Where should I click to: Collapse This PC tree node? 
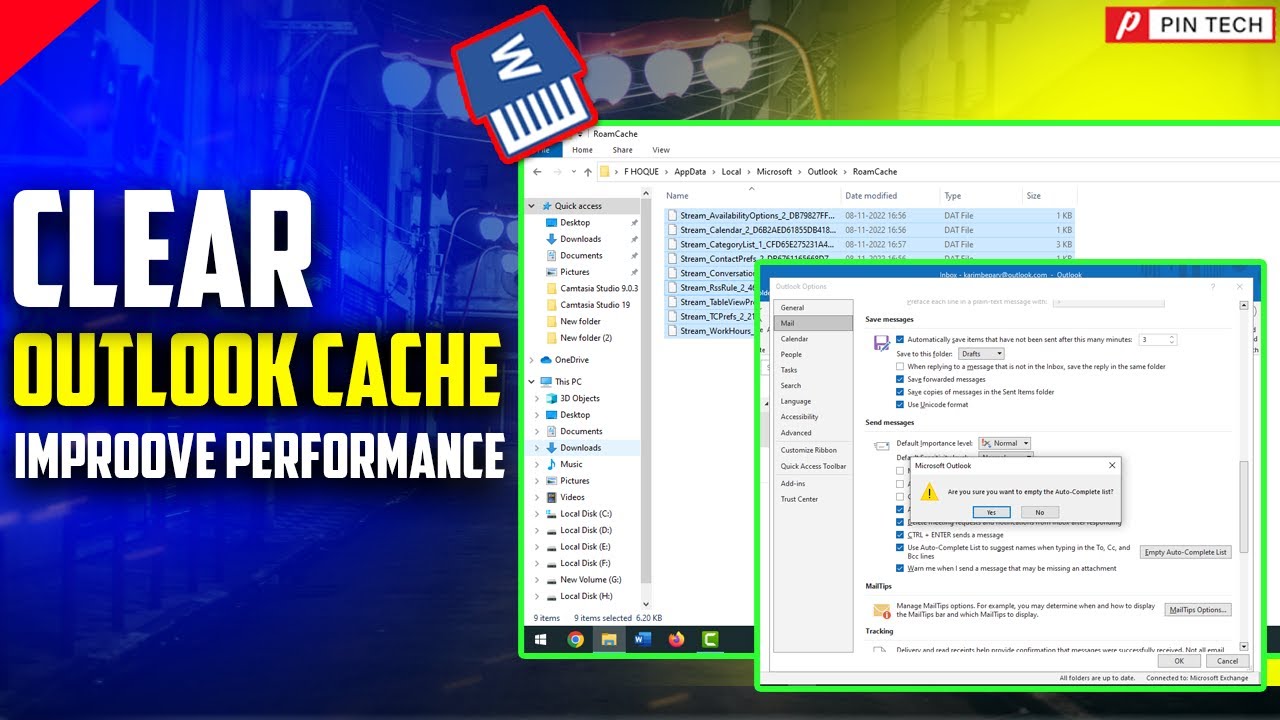[533, 382]
